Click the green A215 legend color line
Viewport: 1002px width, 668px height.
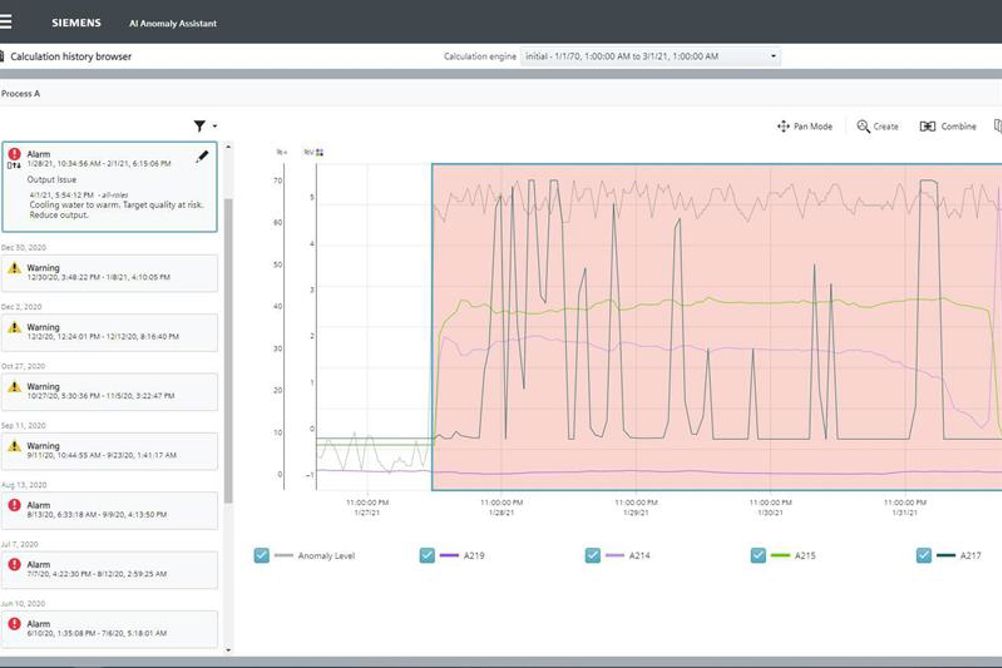pyautogui.click(x=780, y=555)
